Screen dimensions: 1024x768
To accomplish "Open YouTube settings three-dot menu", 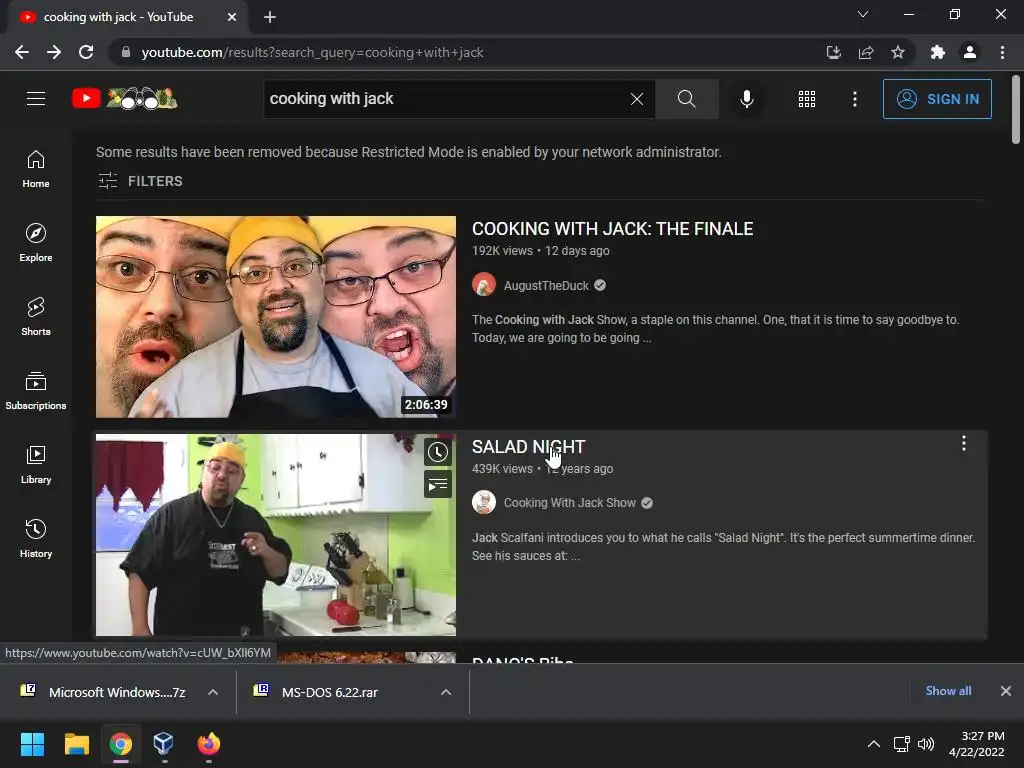I will (854, 99).
